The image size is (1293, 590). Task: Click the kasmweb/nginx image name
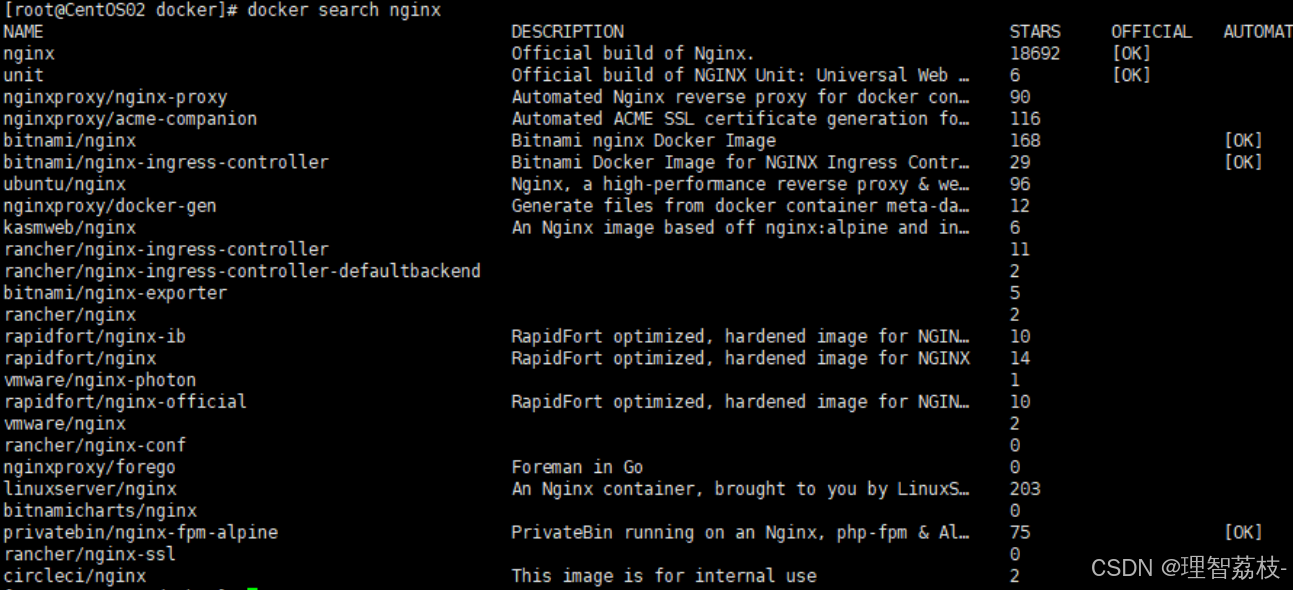(70, 228)
